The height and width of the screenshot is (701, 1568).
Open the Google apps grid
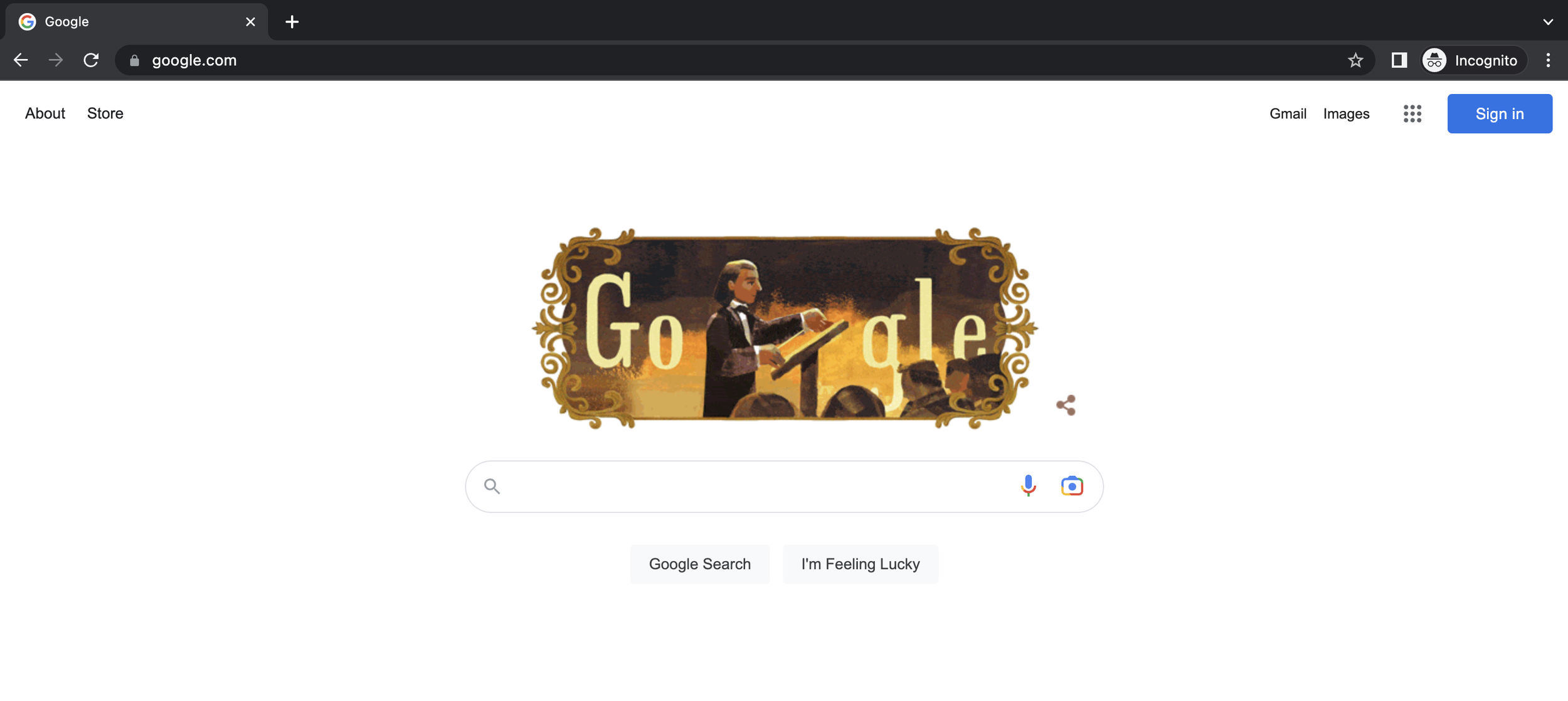coord(1412,113)
